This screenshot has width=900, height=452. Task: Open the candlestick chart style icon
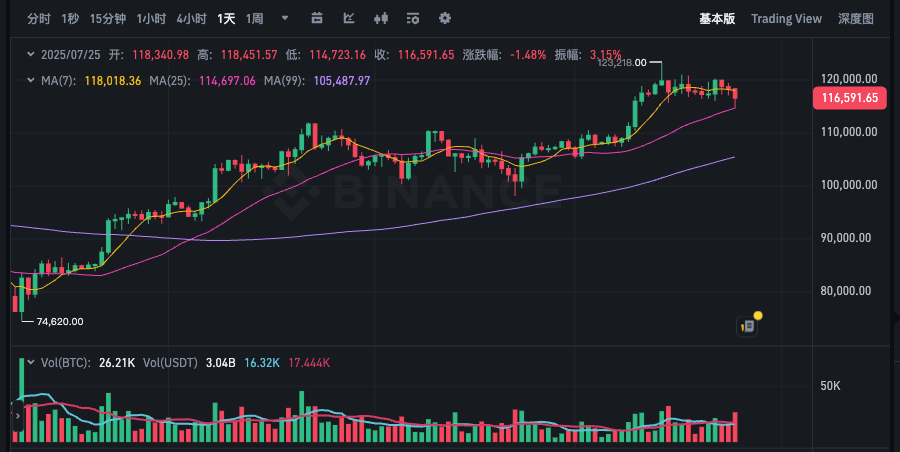coord(381,18)
